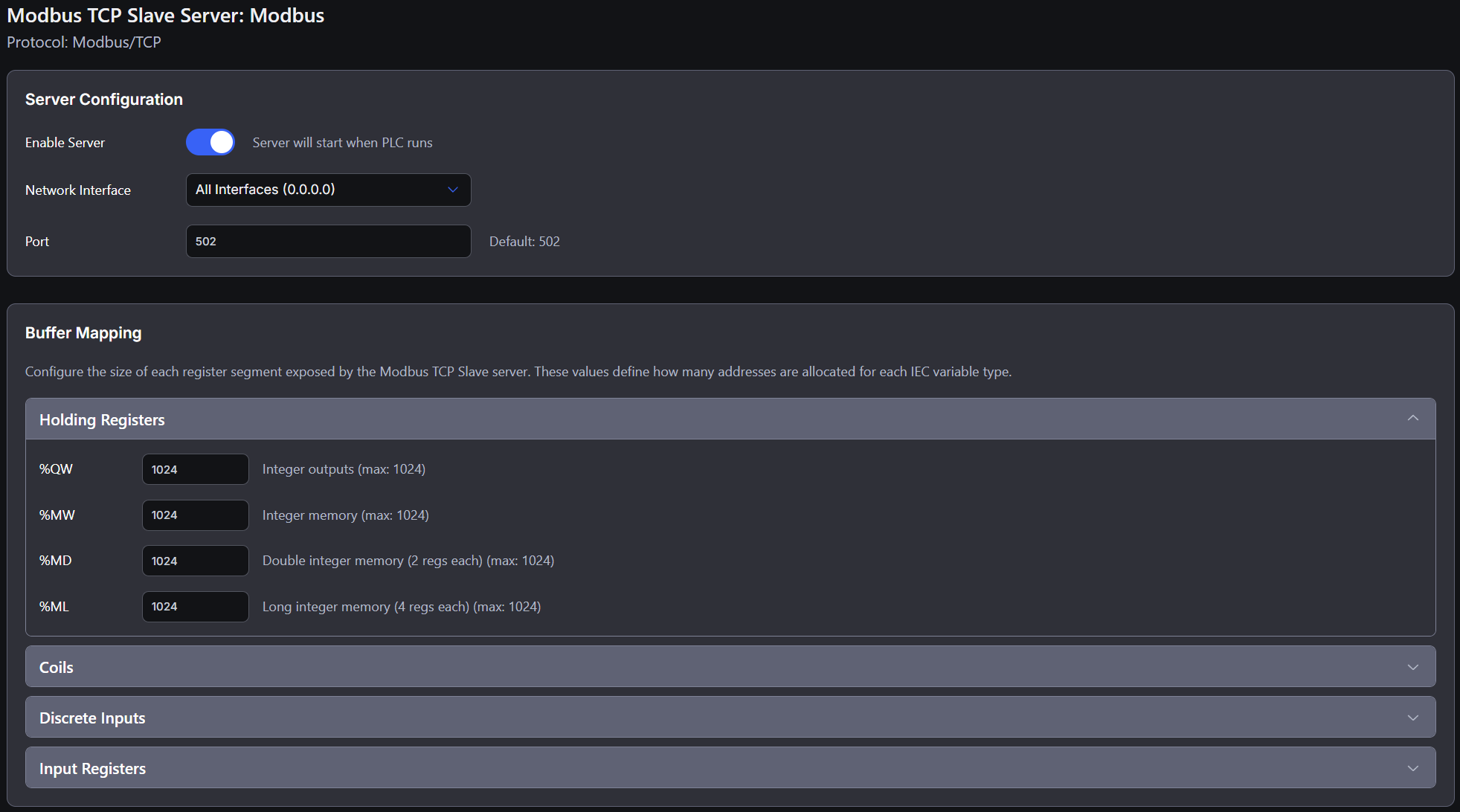Select the %ML long integer memory field
This screenshot has width=1460, height=812.
[x=195, y=606]
